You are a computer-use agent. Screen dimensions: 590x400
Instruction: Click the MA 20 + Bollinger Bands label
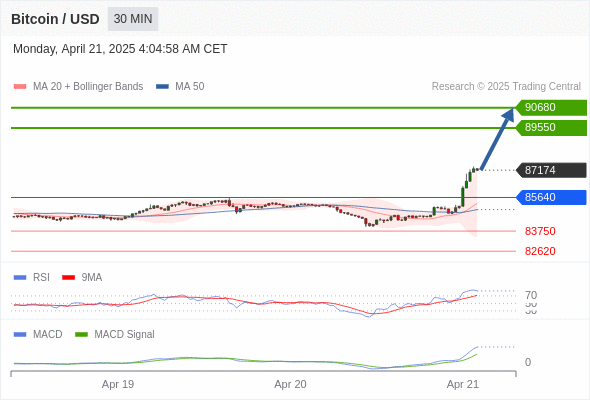pyautogui.click(x=88, y=87)
